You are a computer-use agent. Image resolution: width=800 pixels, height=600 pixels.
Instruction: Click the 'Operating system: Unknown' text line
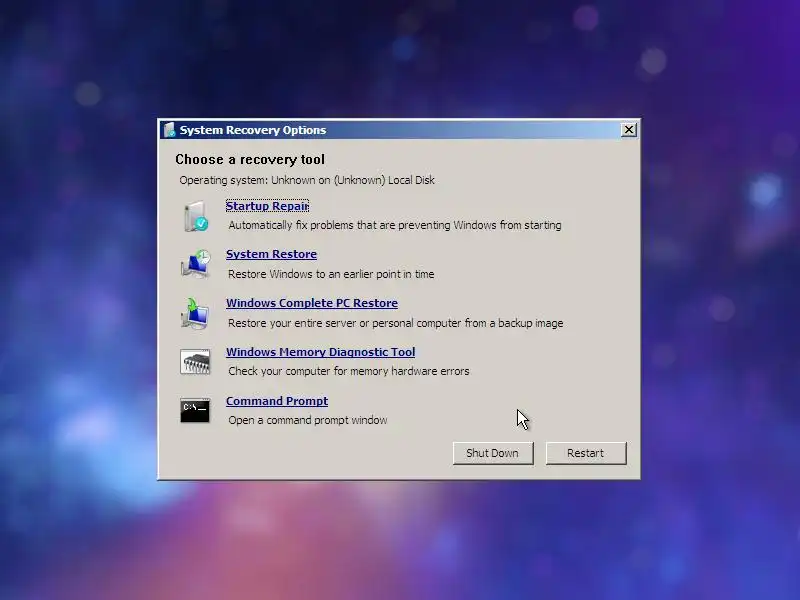tap(307, 180)
